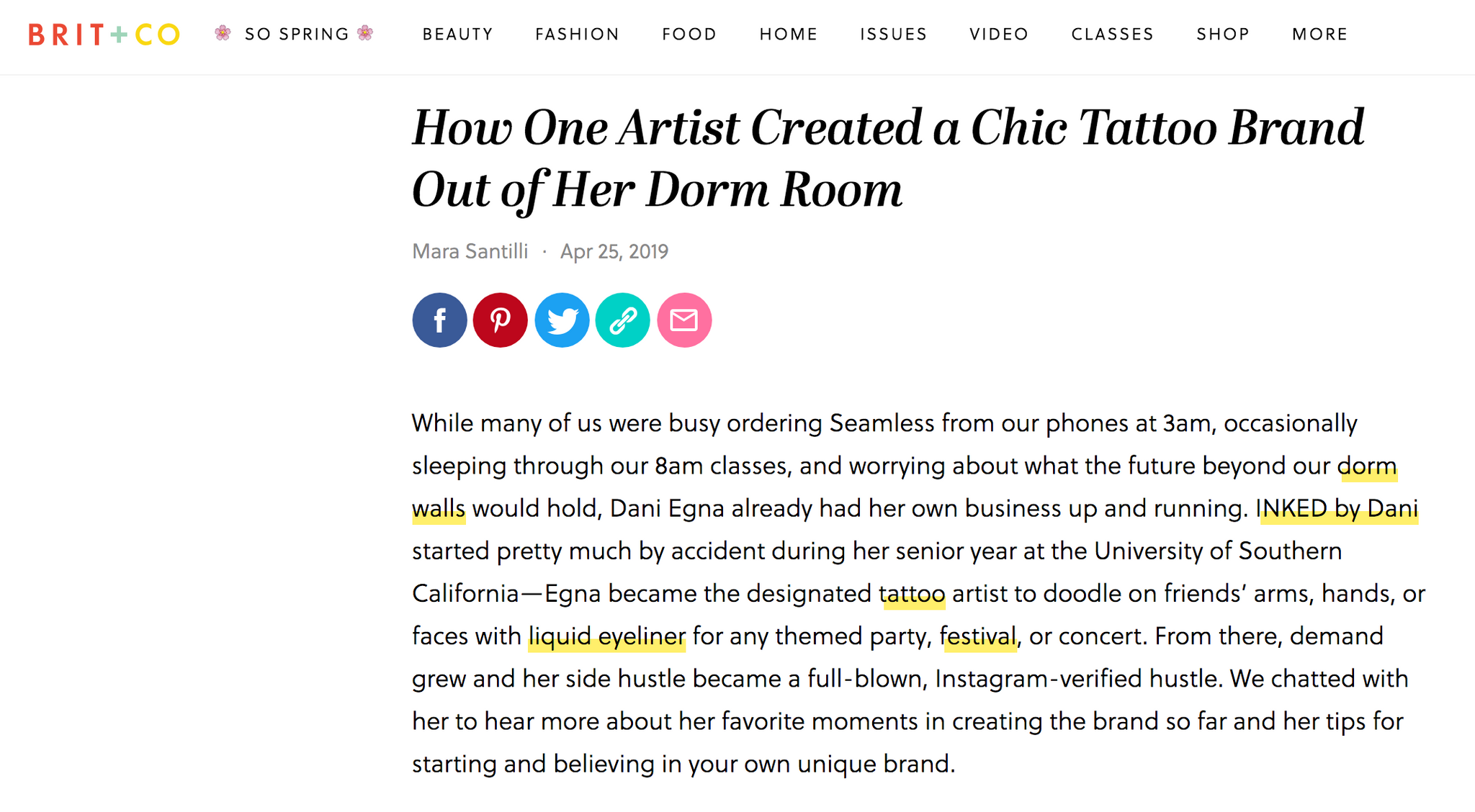The width and height of the screenshot is (1475, 812).
Task: Go to Brit+Co home logo
Action: (104, 35)
